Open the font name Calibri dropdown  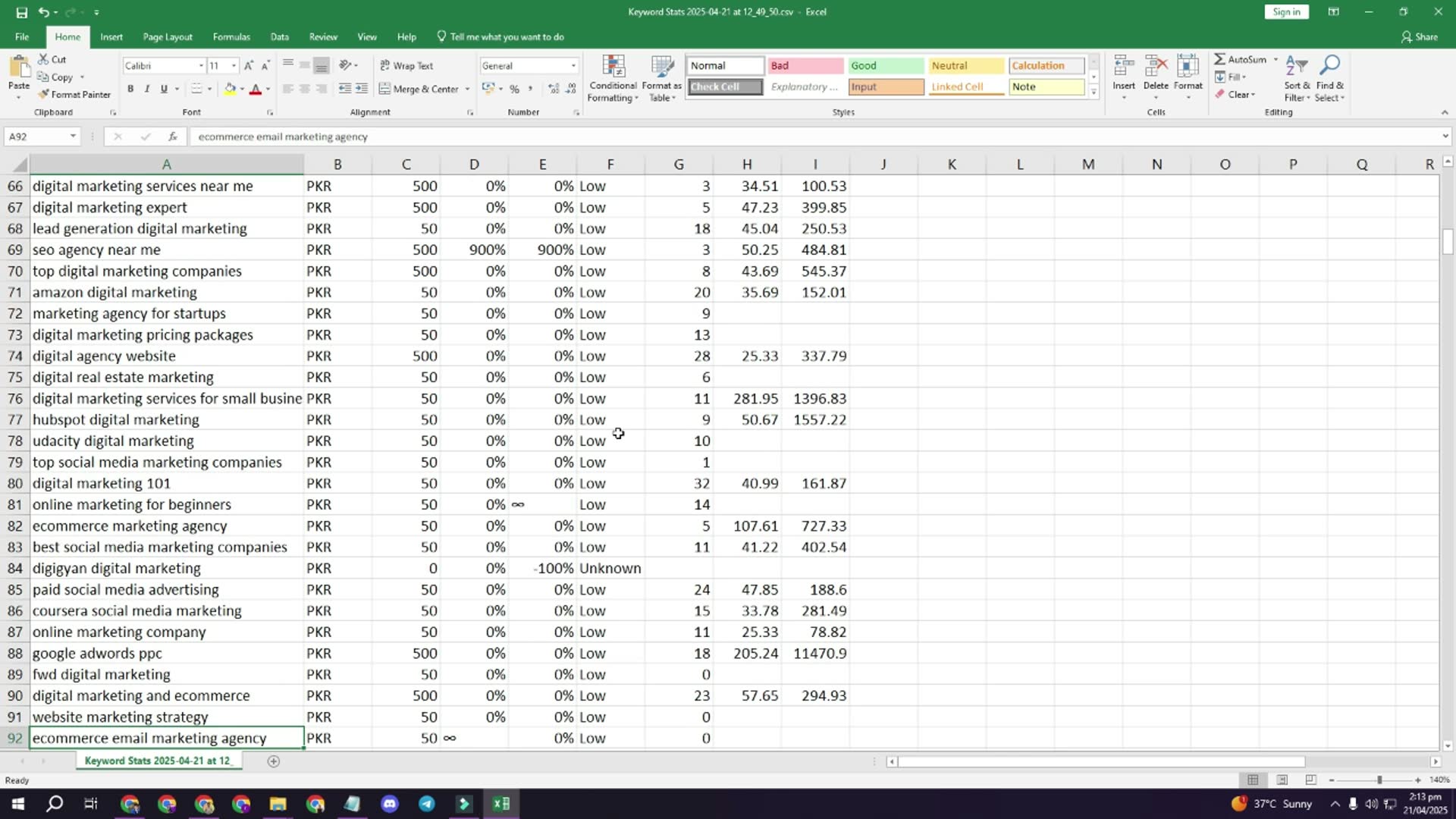[x=201, y=66]
